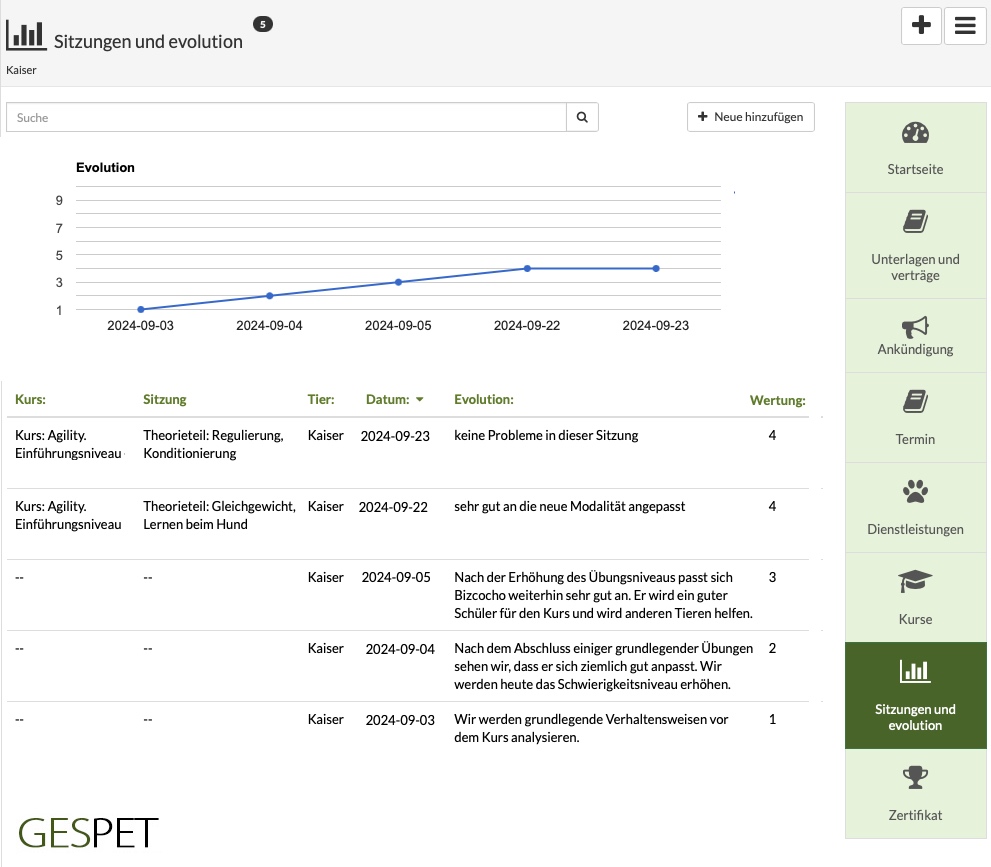Sort table by Wertung header
The image size is (991, 867).
(x=777, y=400)
